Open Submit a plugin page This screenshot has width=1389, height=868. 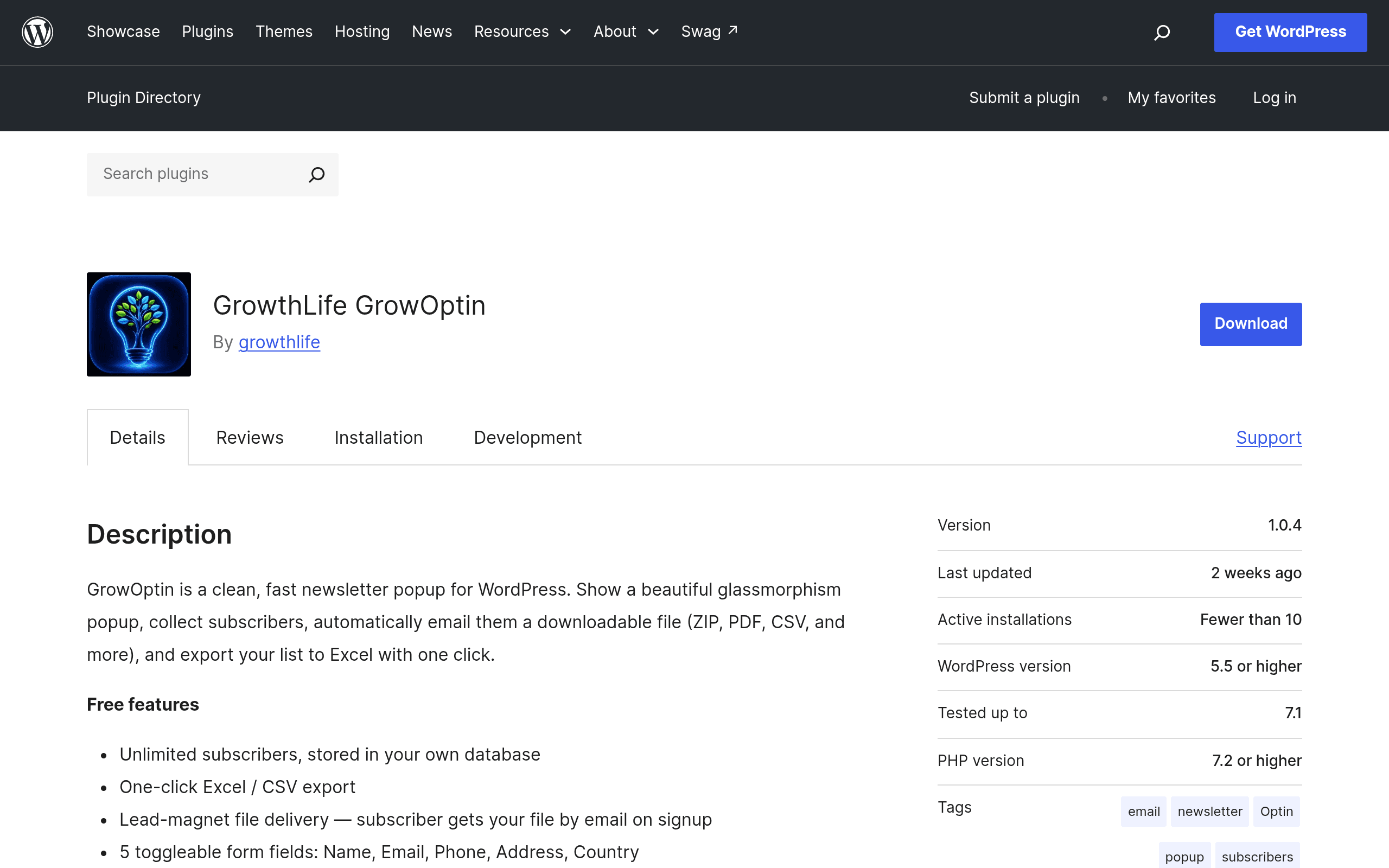pyautogui.click(x=1024, y=98)
